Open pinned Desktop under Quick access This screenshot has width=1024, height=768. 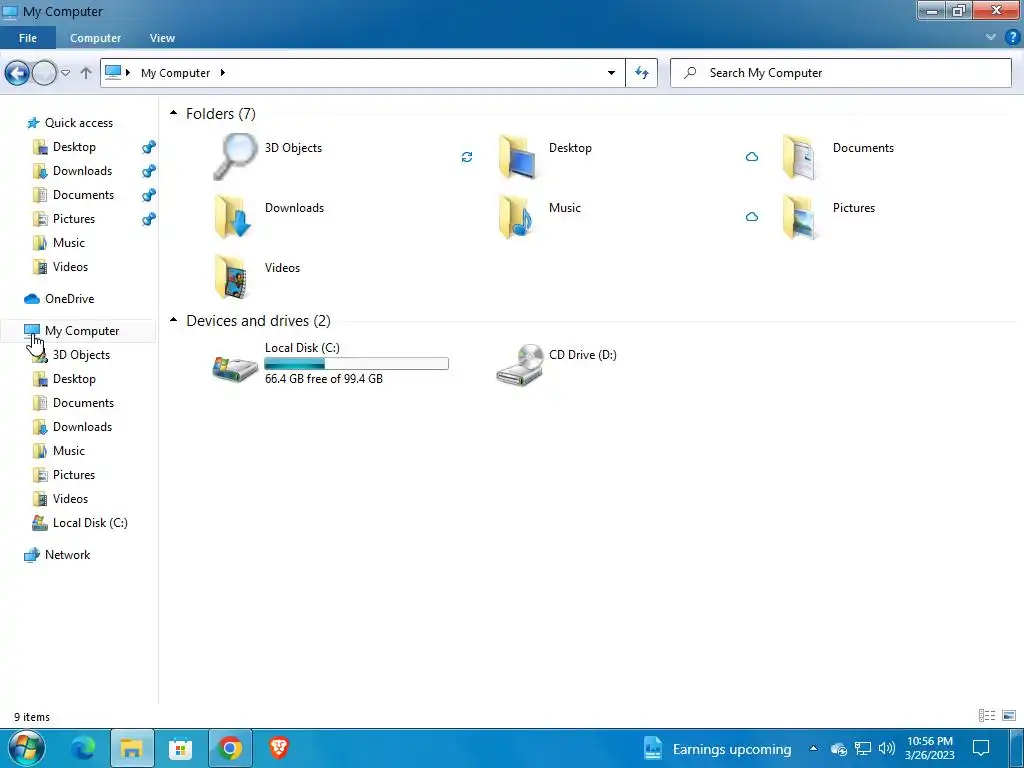click(x=74, y=147)
